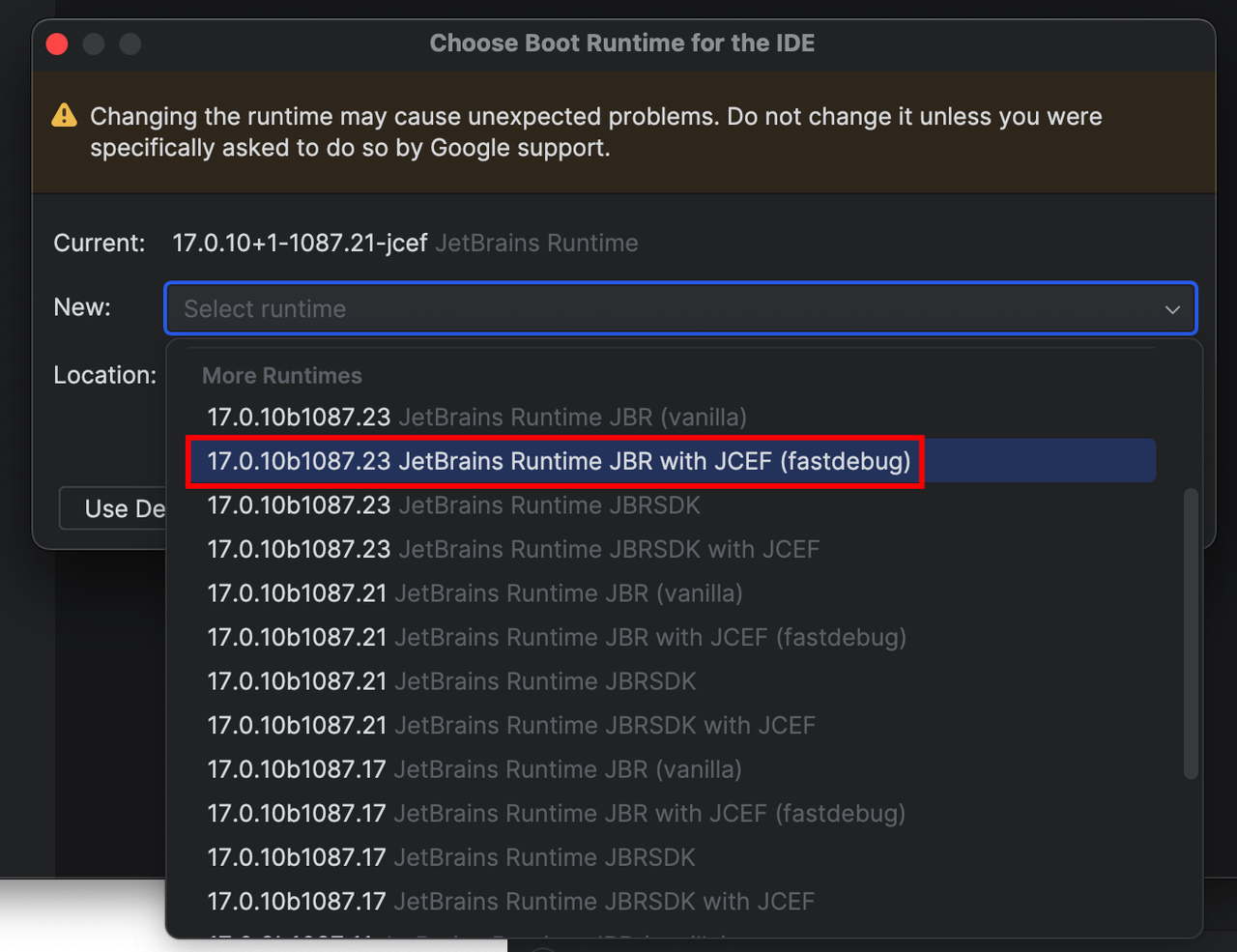1237x952 pixels.
Task: Click the grayed-out zoom window button
Action: (x=130, y=43)
